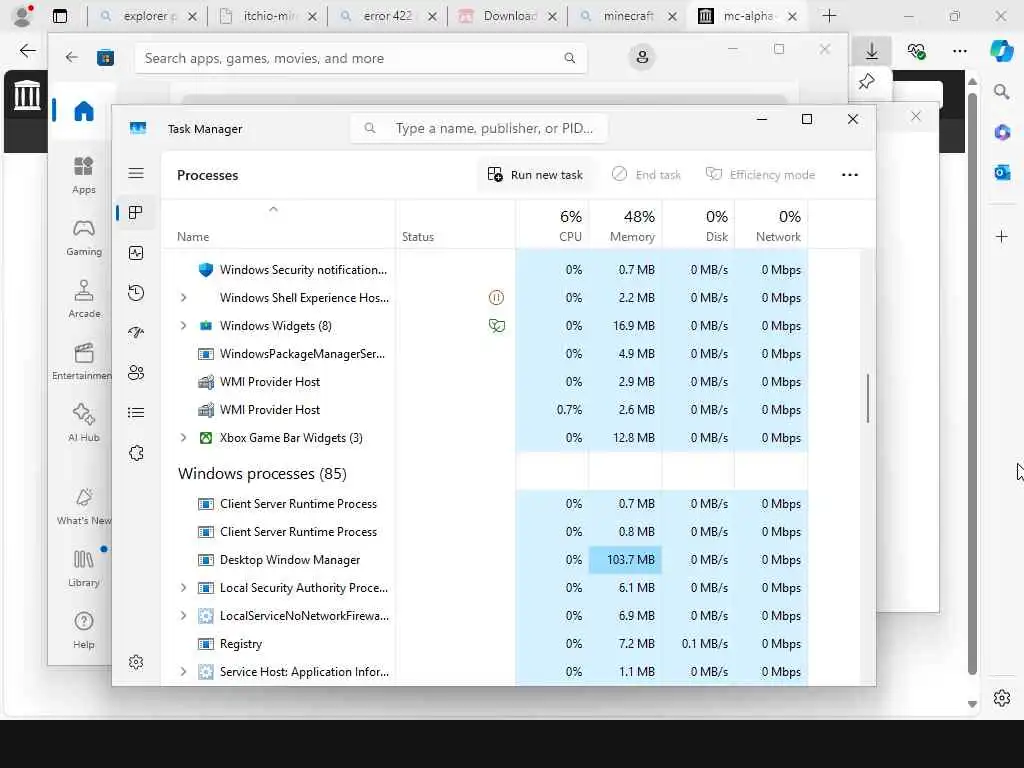Open Microsoft Store Apps section
This screenshot has width=1024, height=768.
84,176
